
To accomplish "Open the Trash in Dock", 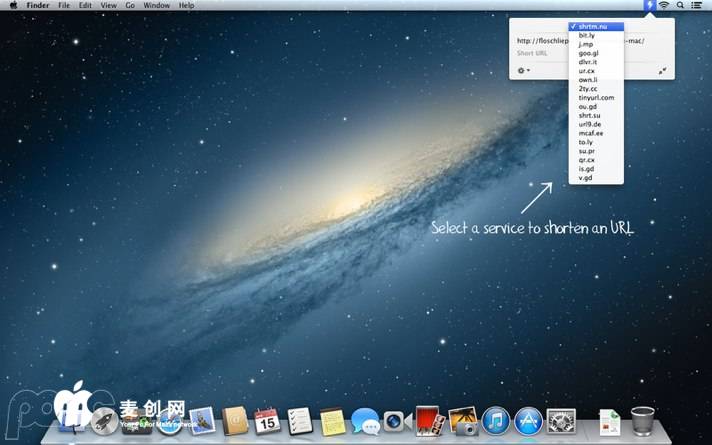I will 643,421.
